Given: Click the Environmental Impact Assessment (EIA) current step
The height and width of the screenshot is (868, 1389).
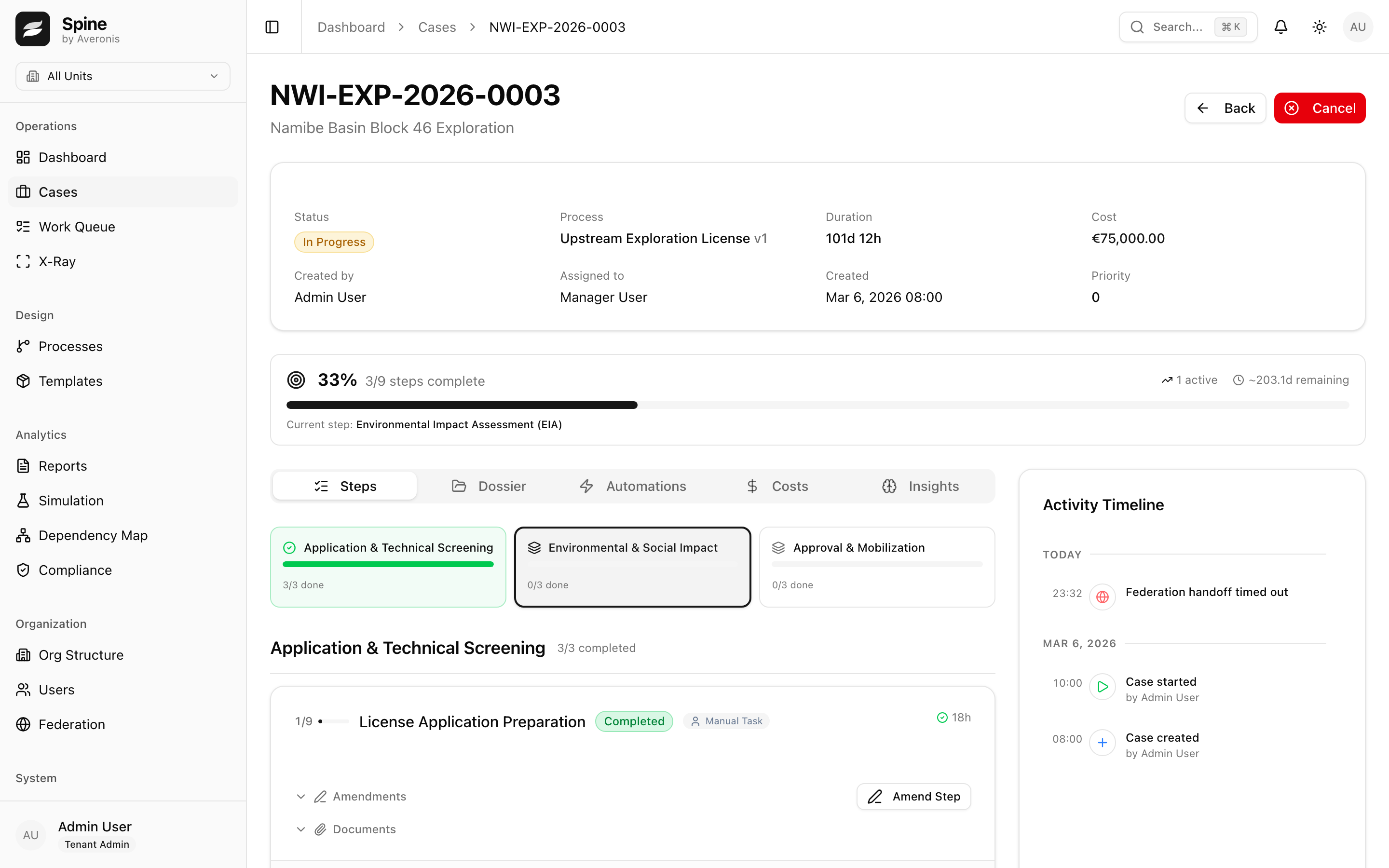Looking at the screenshot, I should [459, 425].
